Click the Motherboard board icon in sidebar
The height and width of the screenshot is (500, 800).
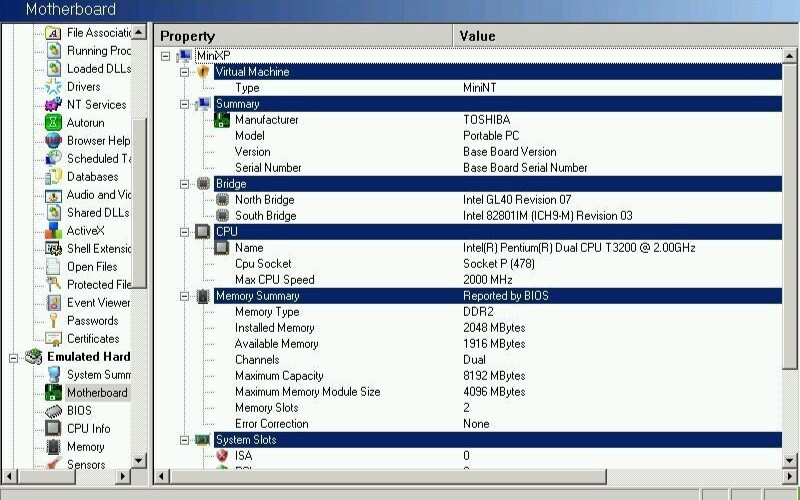(53, 393)
